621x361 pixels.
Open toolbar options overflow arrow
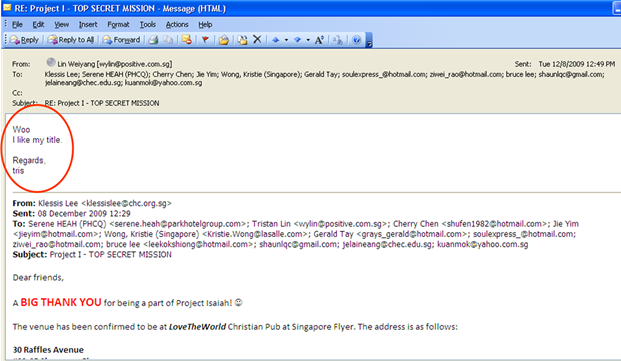369,40
